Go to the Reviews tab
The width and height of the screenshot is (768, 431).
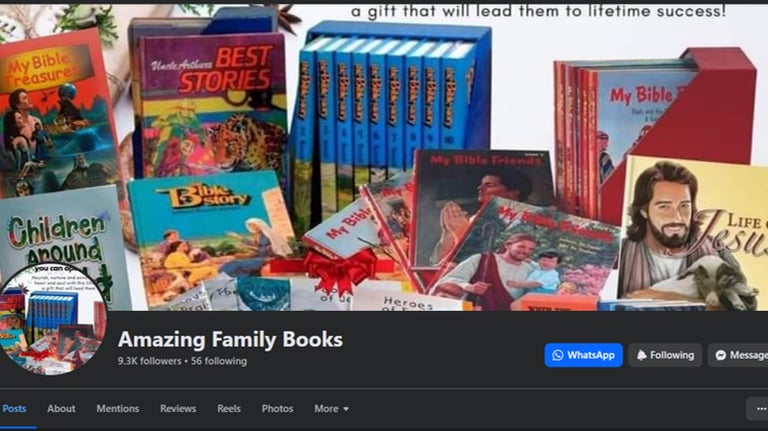178,408
